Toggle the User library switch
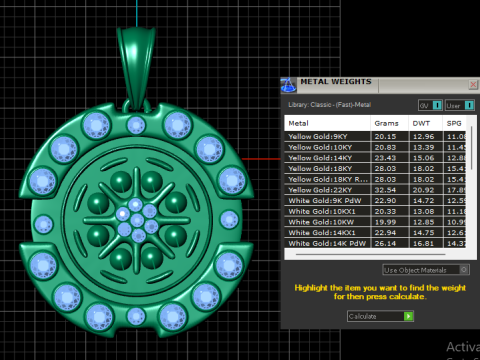This screenshot has width=480, height=360. 459,105
